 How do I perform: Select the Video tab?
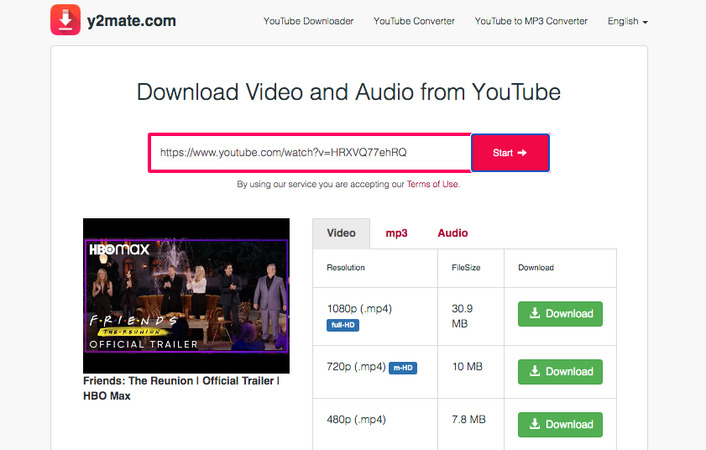[341, 233]
